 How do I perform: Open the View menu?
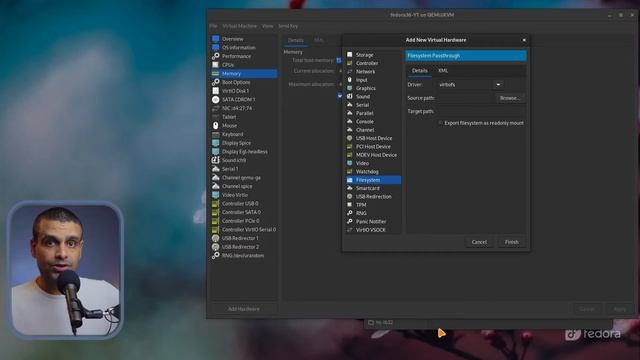267,26
